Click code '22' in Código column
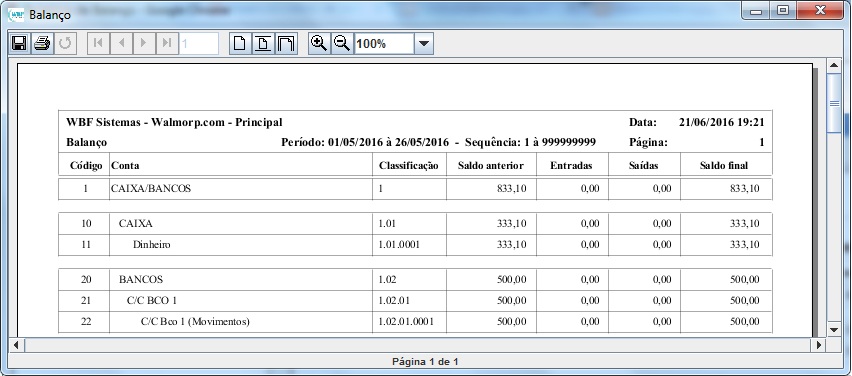852x376 pixels. point(86,322)
